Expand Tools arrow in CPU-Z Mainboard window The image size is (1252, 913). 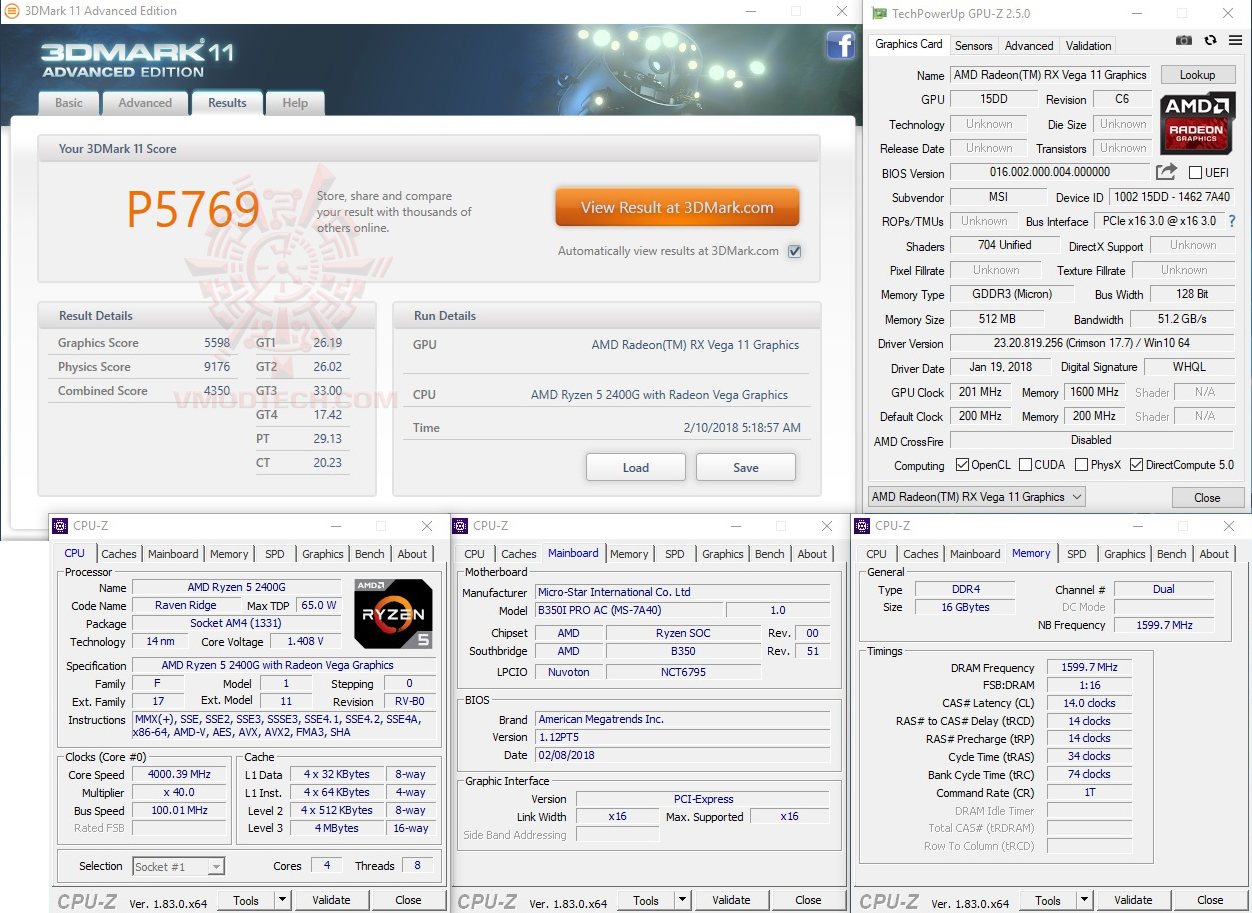683,900
